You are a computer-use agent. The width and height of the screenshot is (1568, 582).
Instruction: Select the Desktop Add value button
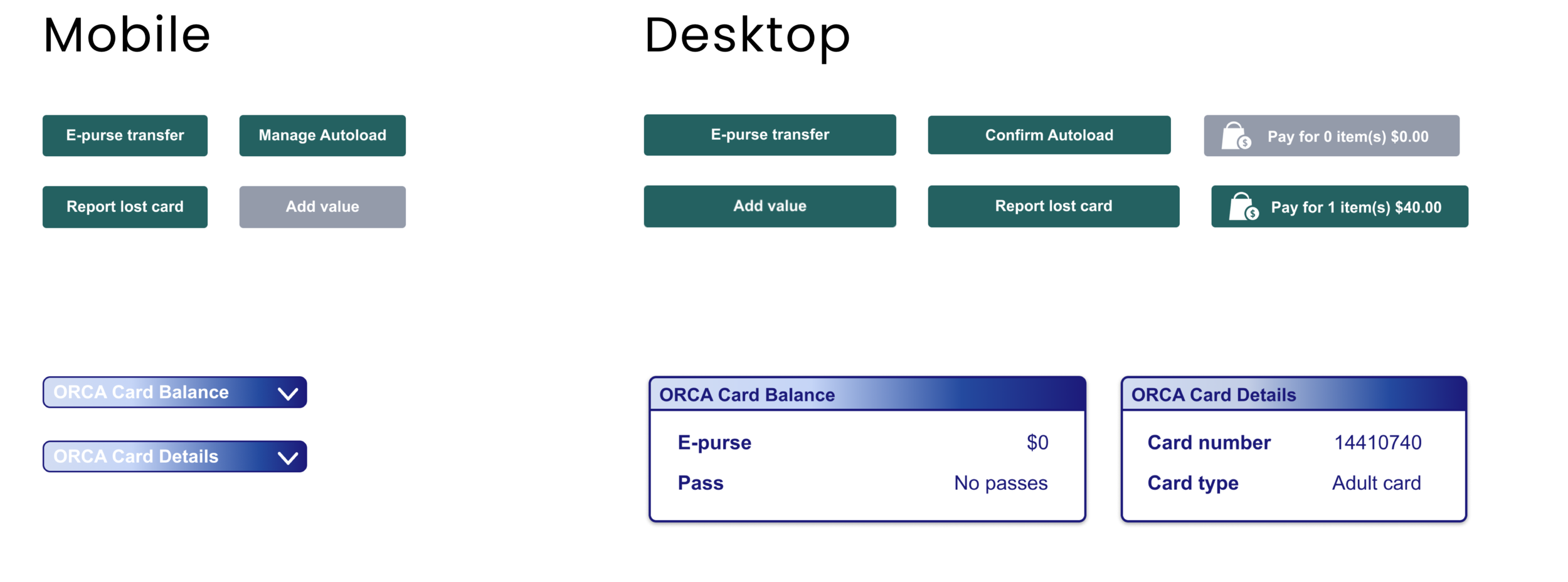(x=770, y=206)
